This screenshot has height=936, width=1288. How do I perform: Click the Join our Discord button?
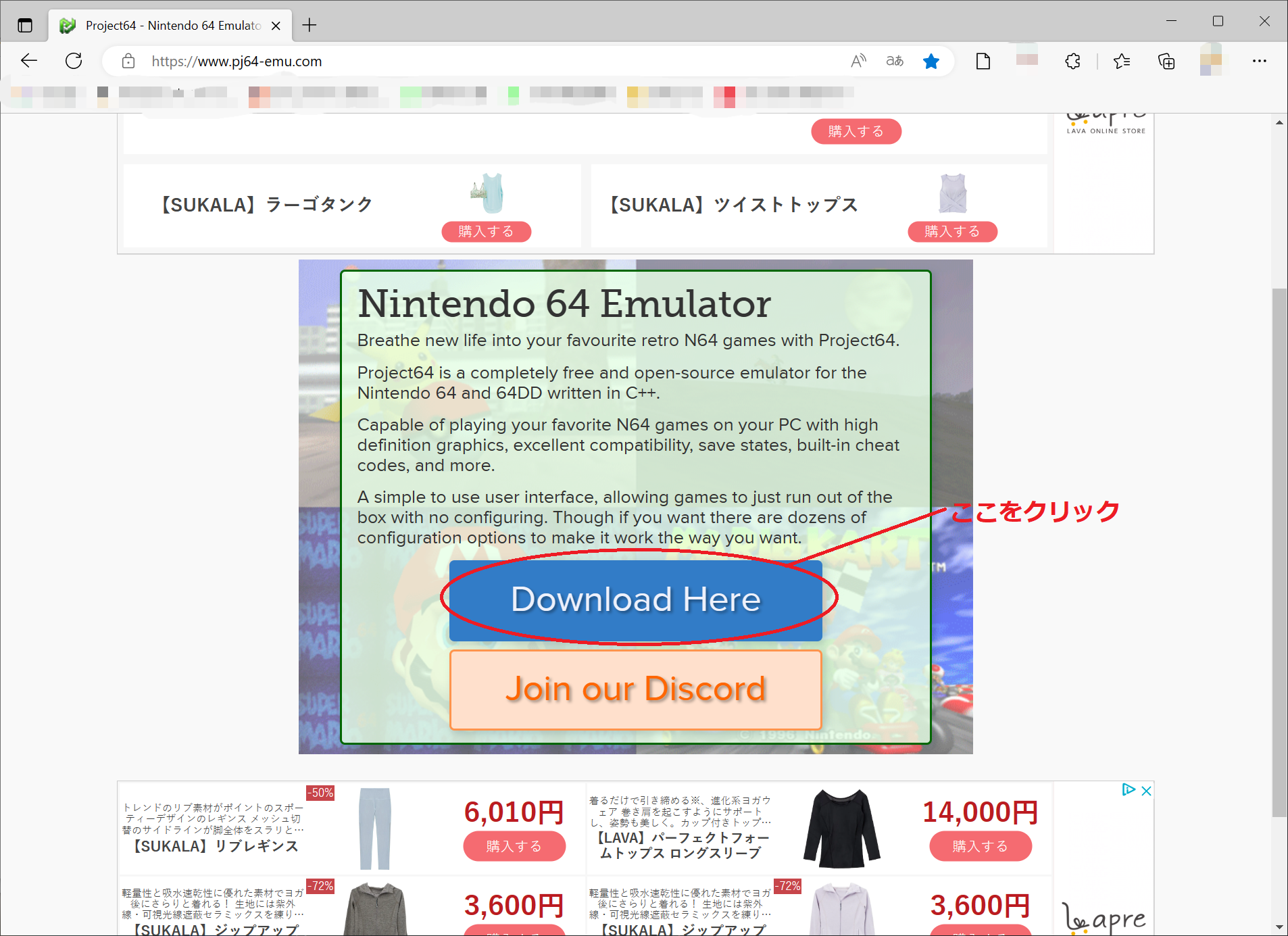pyautogui.click(x=635, y=689)
